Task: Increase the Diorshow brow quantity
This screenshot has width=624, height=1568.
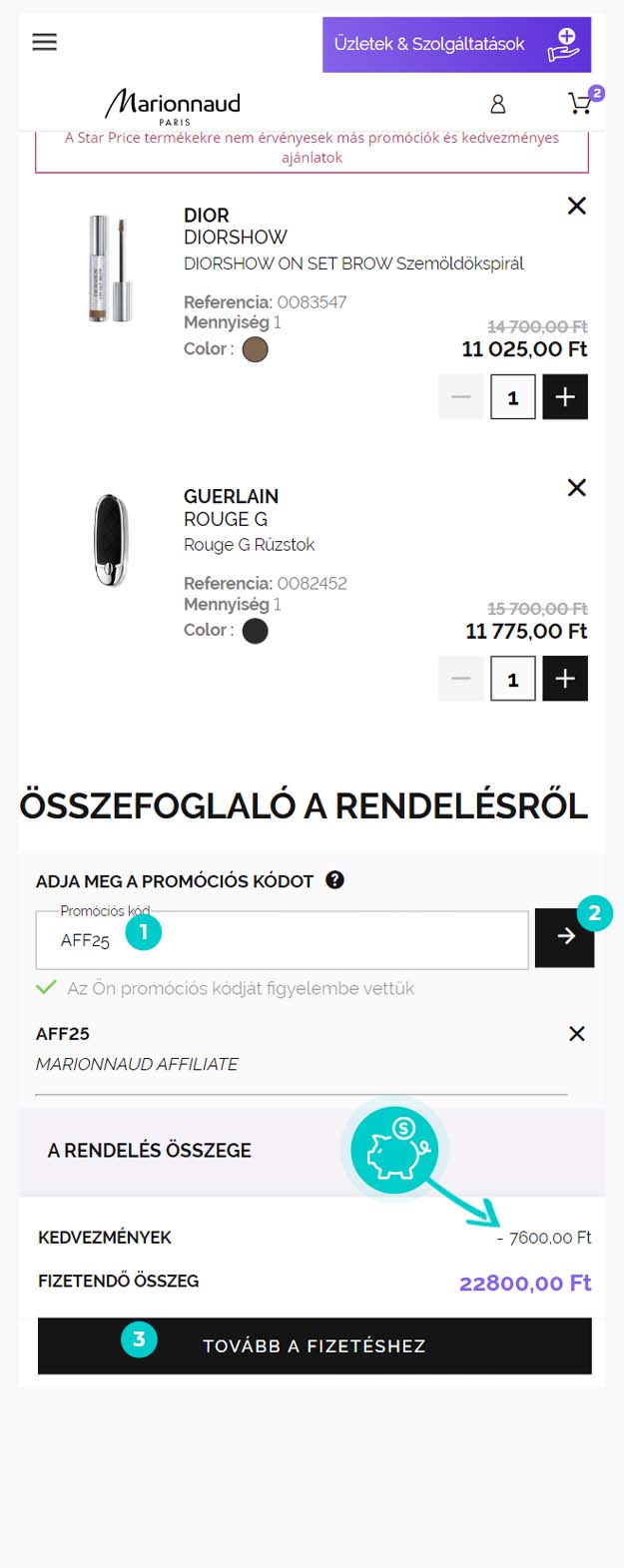Action: click(565, 397)
